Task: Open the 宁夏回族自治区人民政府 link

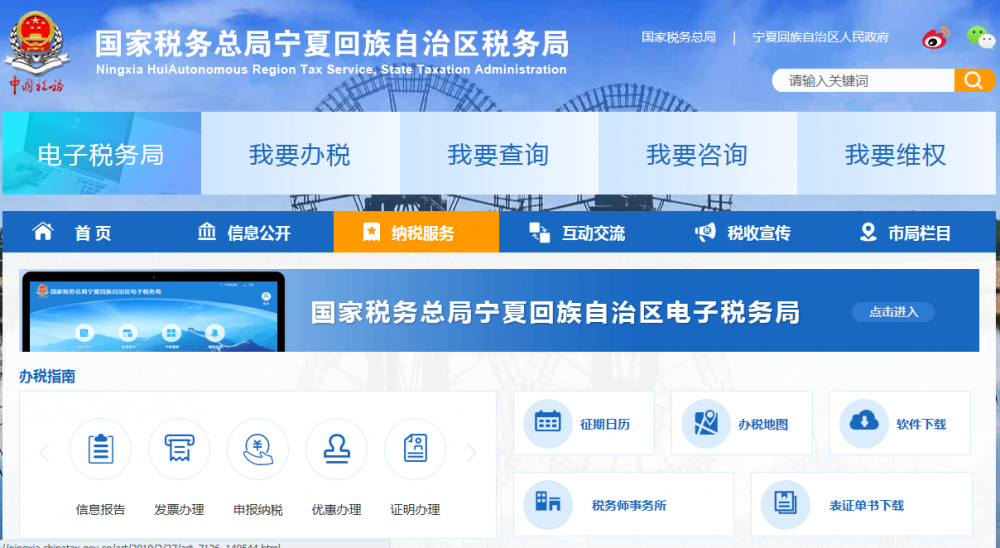Action: click(x=820, y=37)
